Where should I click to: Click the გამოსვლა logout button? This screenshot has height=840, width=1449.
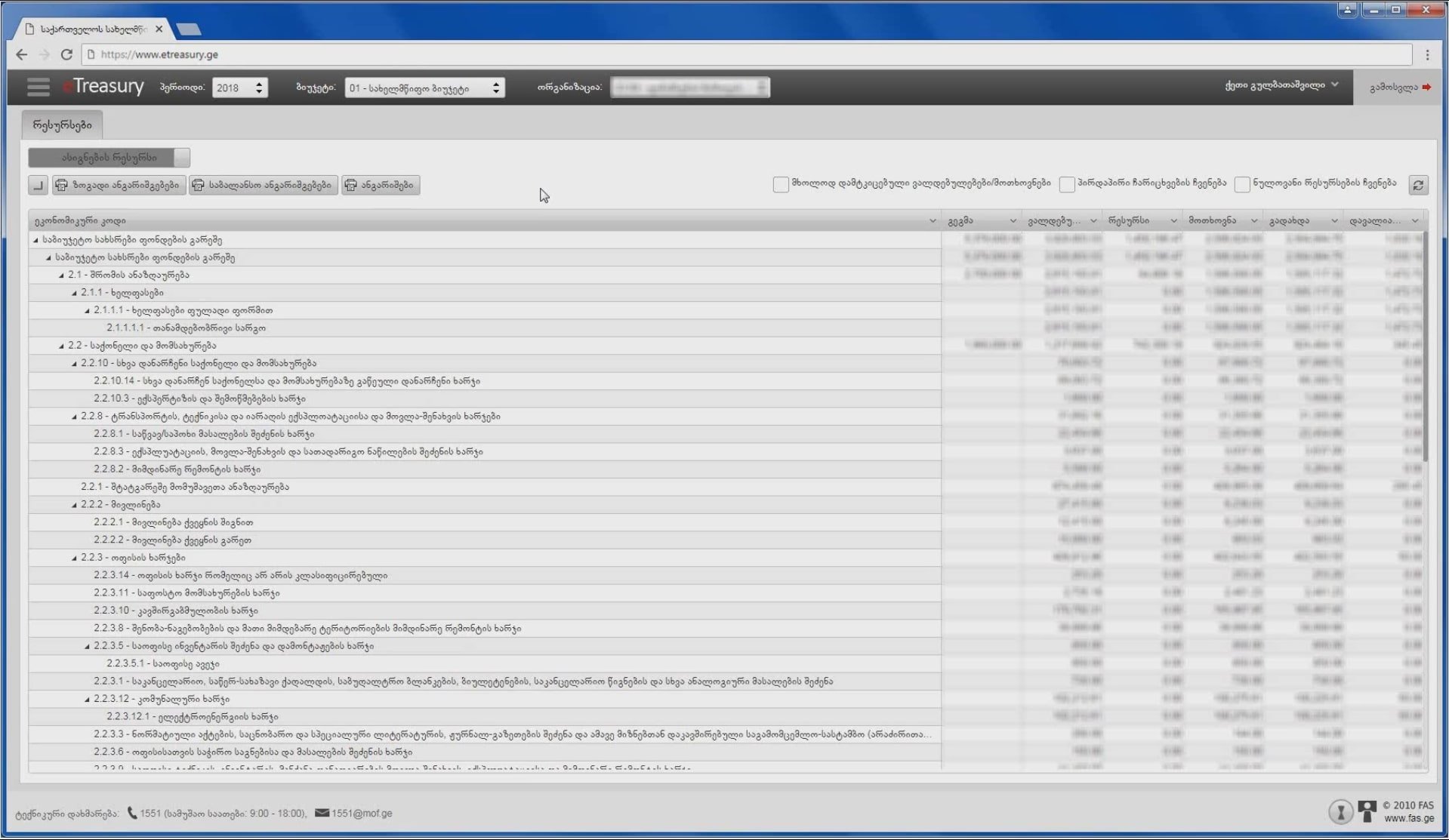coord(1399,88)
